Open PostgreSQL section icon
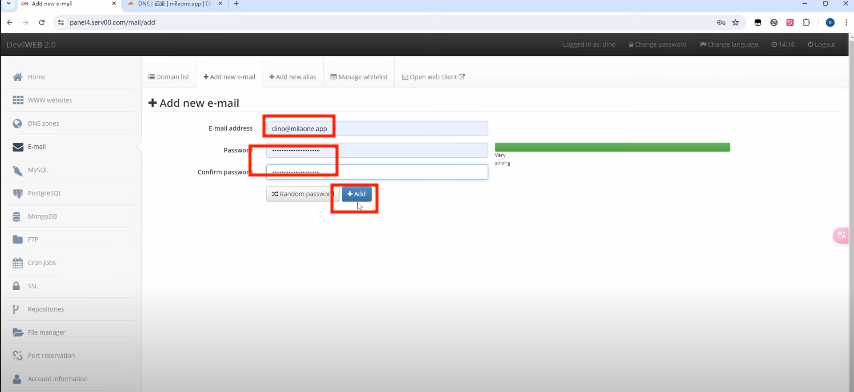 (17, 193)
